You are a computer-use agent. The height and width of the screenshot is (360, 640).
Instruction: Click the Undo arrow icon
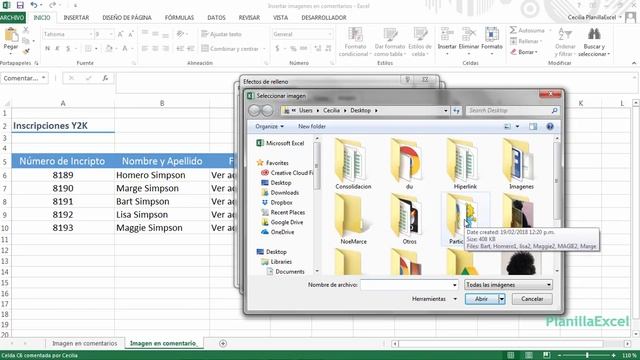tap(34, 5)
